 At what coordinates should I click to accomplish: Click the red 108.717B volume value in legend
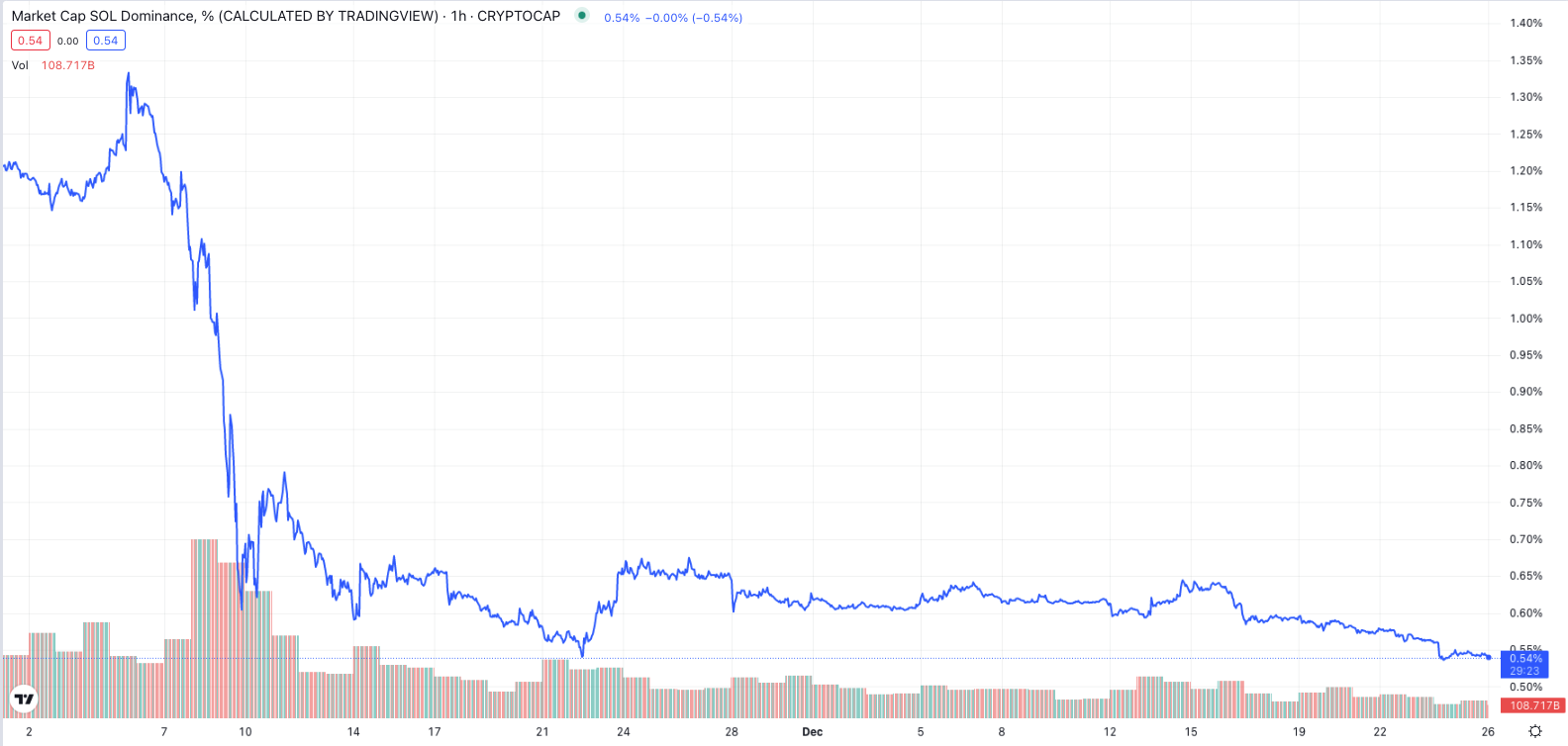pos(68,65)
